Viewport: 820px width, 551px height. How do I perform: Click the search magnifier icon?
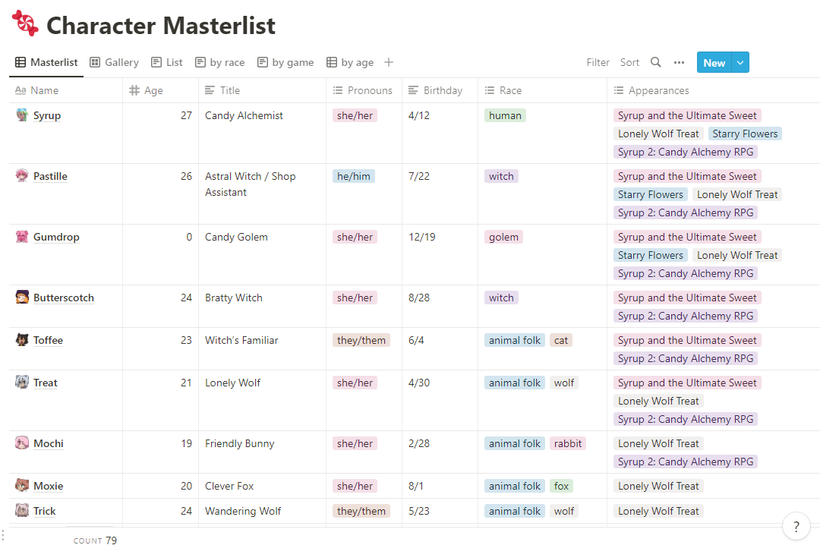[655, 62]
